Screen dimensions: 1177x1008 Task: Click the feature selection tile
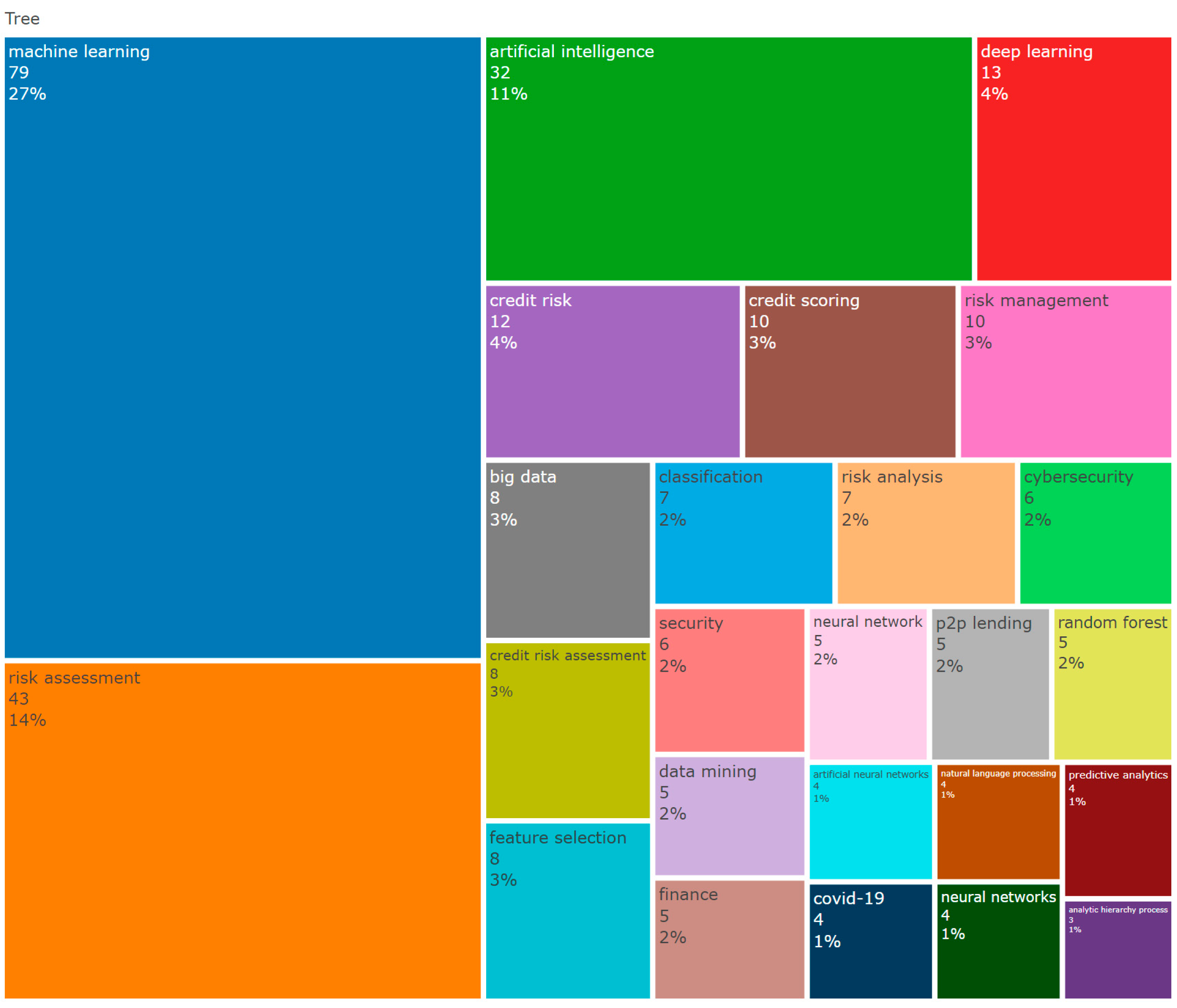[567, 910]
